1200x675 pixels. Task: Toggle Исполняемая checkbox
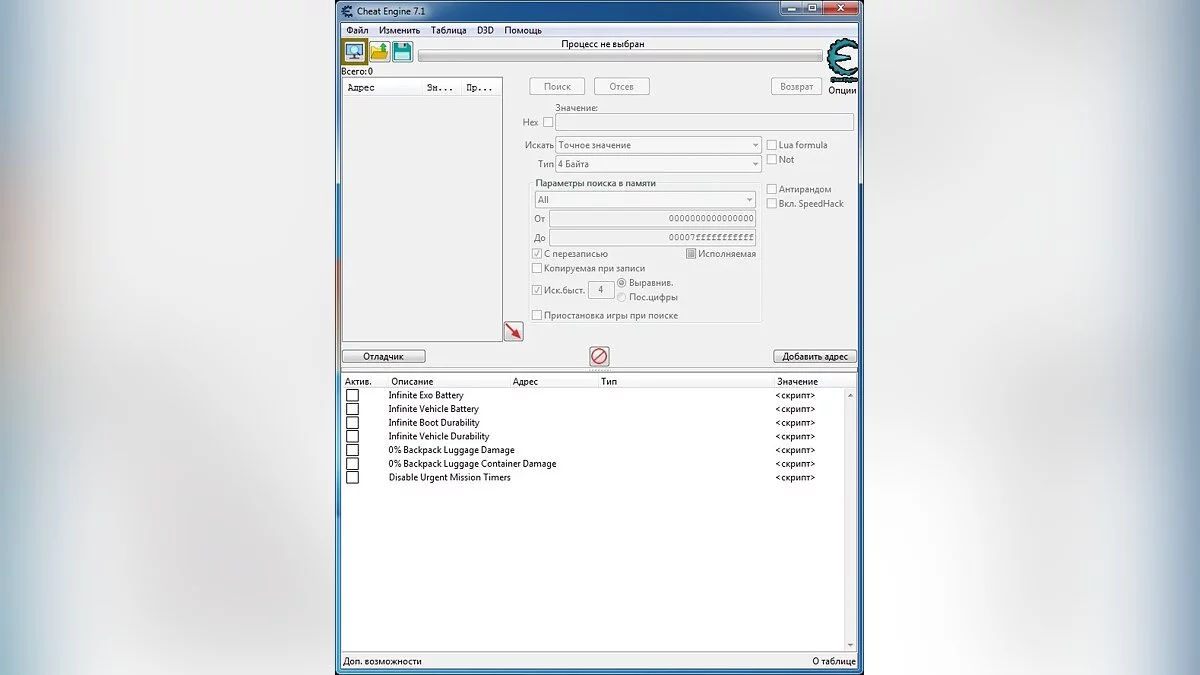coord(691,254)
